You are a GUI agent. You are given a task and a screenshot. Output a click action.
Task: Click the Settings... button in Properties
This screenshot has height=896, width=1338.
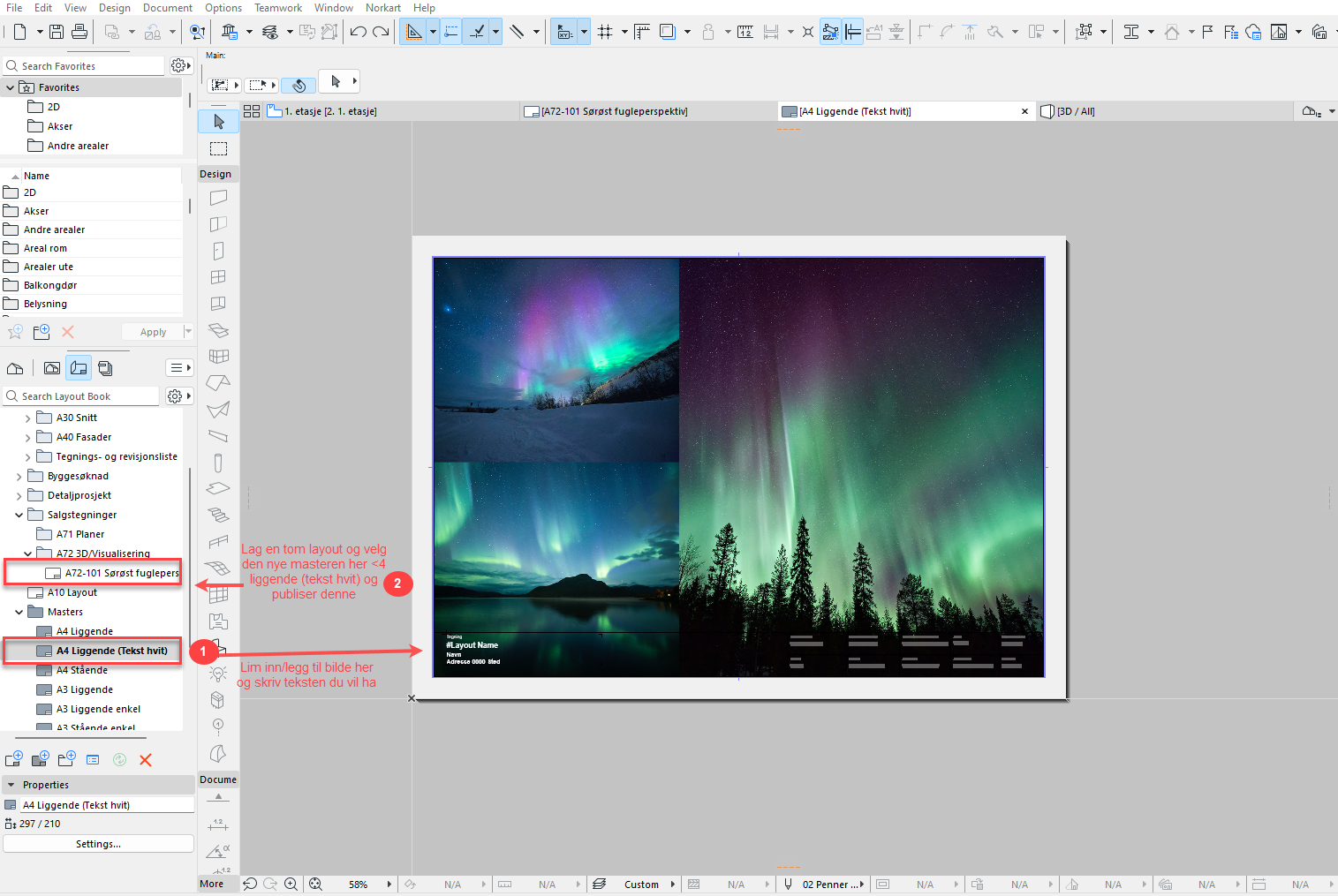click(98, 844)
